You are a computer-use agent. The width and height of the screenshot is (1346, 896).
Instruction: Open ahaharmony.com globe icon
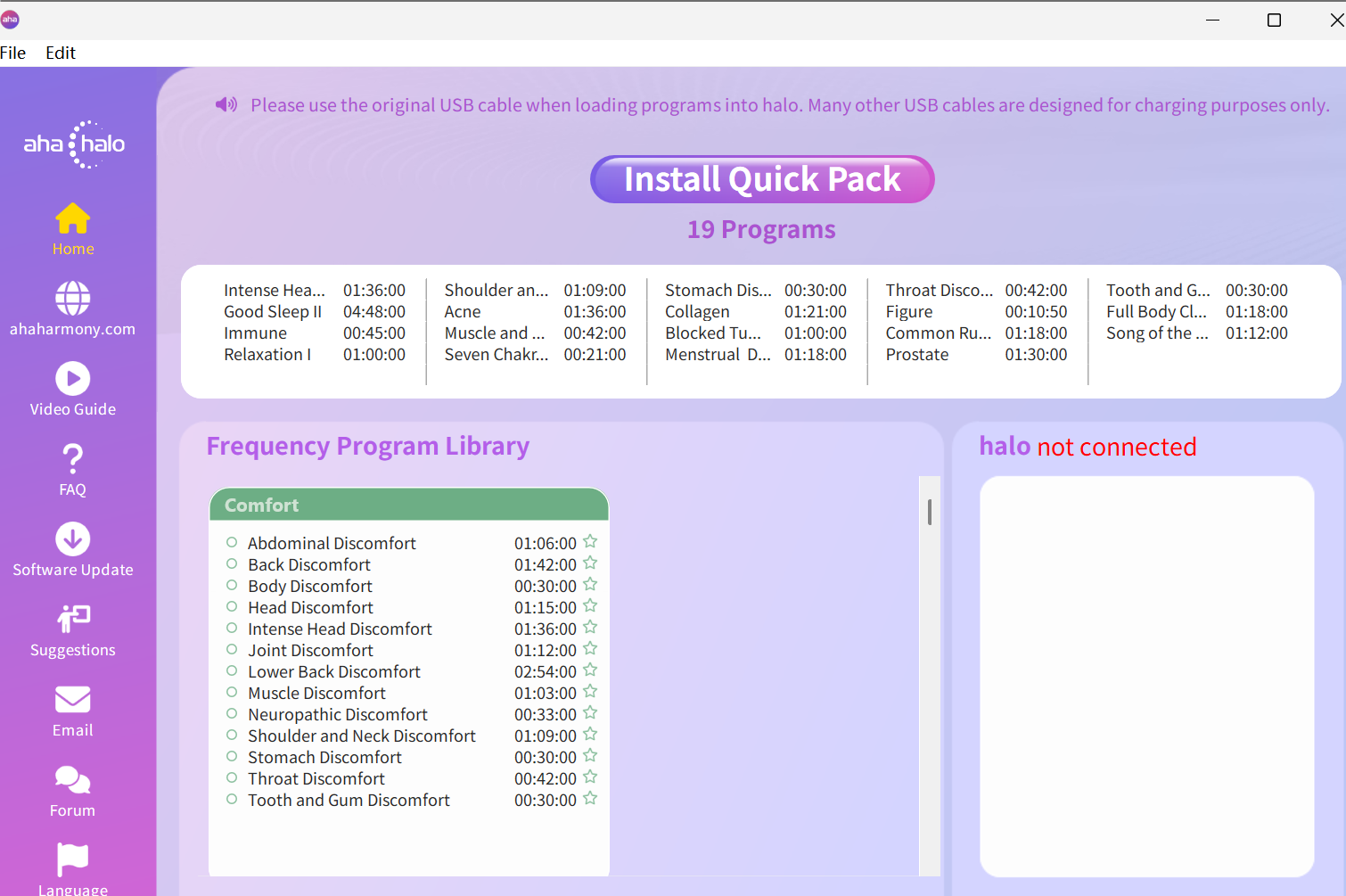(72, 299)
